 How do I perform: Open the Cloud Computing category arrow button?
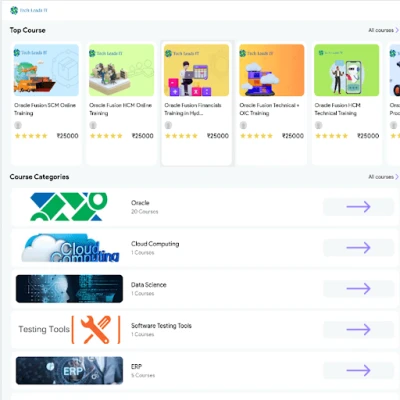pos(358,248)
